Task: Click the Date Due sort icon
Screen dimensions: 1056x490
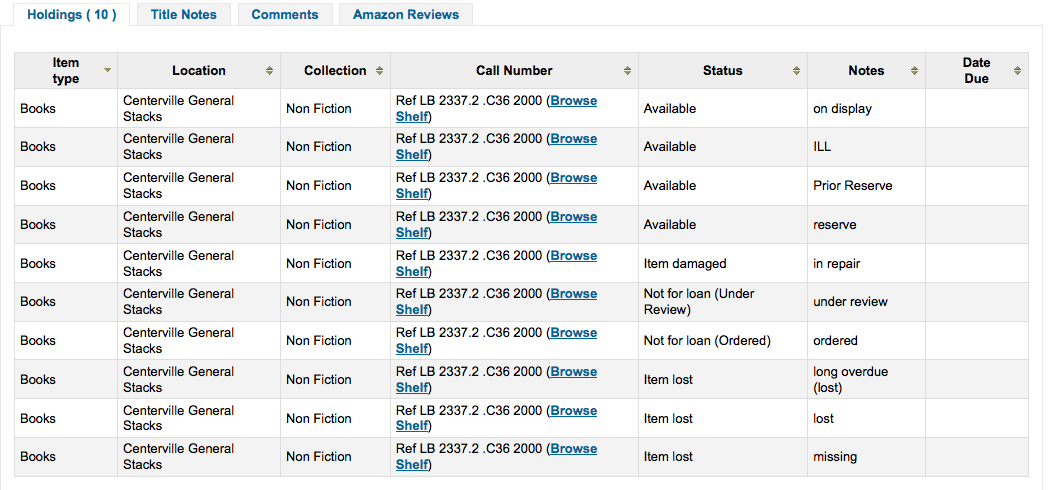Action: [1017, 71]
